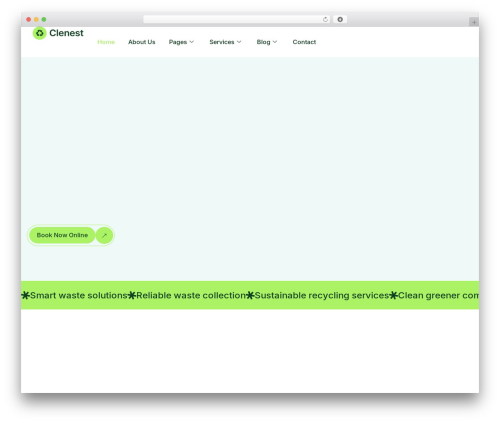
Task: Open a new tab with plus button
Action: (x=474, y=22)
